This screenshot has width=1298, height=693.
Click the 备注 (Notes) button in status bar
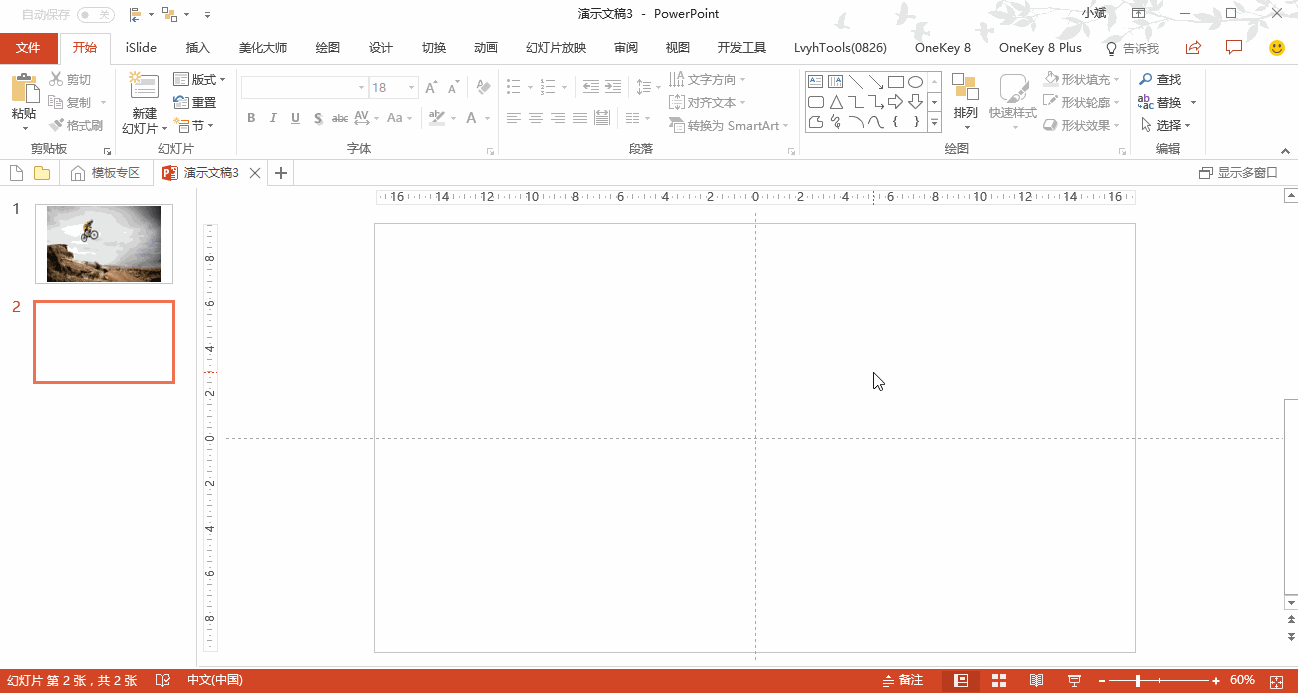click(903, 680)
